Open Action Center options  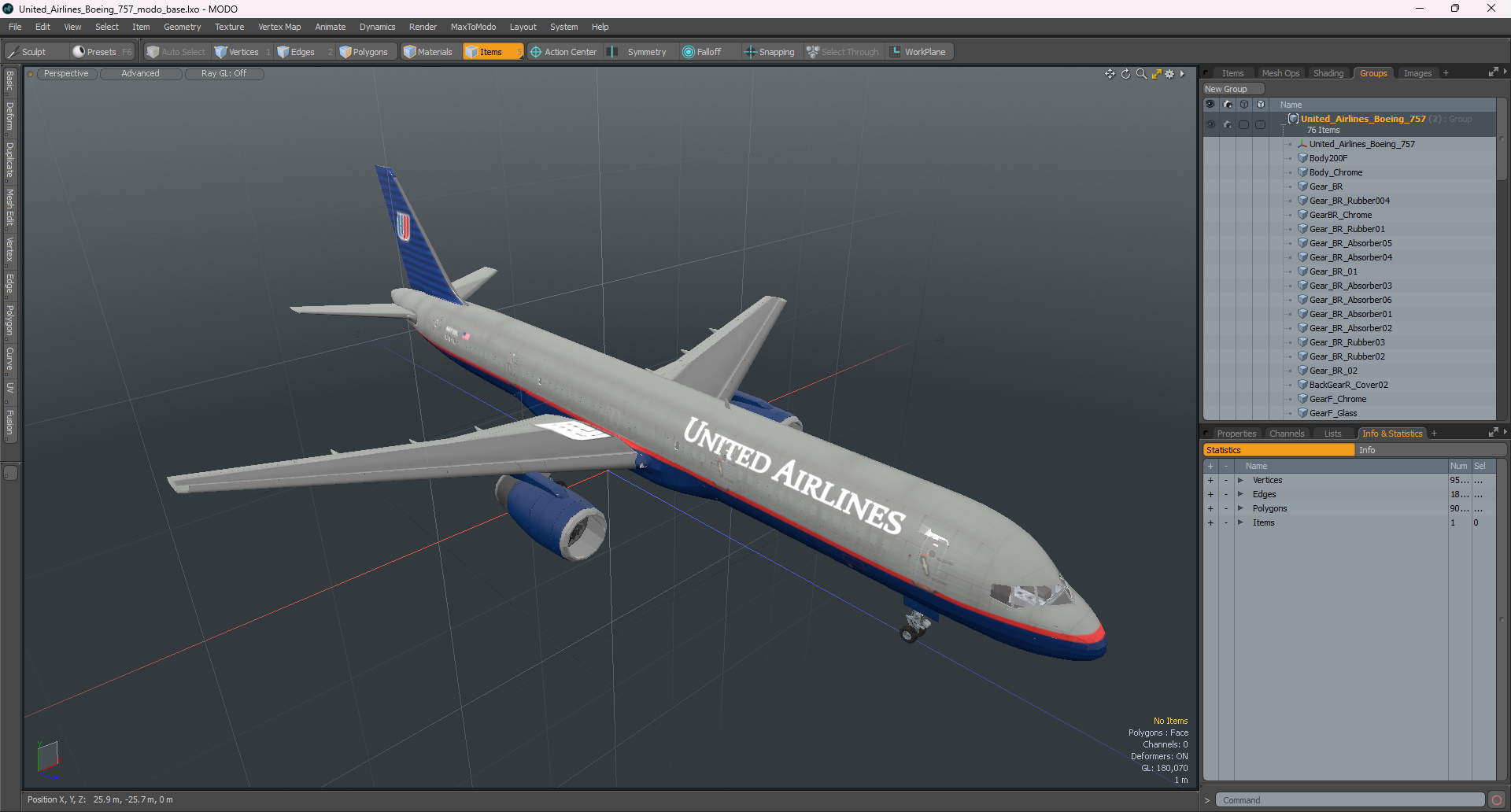point(563,52)
